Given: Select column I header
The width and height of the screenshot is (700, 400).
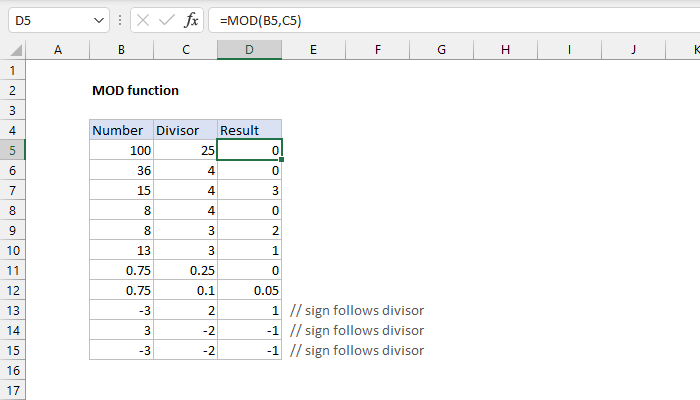Looking at the screenshot, I should [x=569, y=50].
